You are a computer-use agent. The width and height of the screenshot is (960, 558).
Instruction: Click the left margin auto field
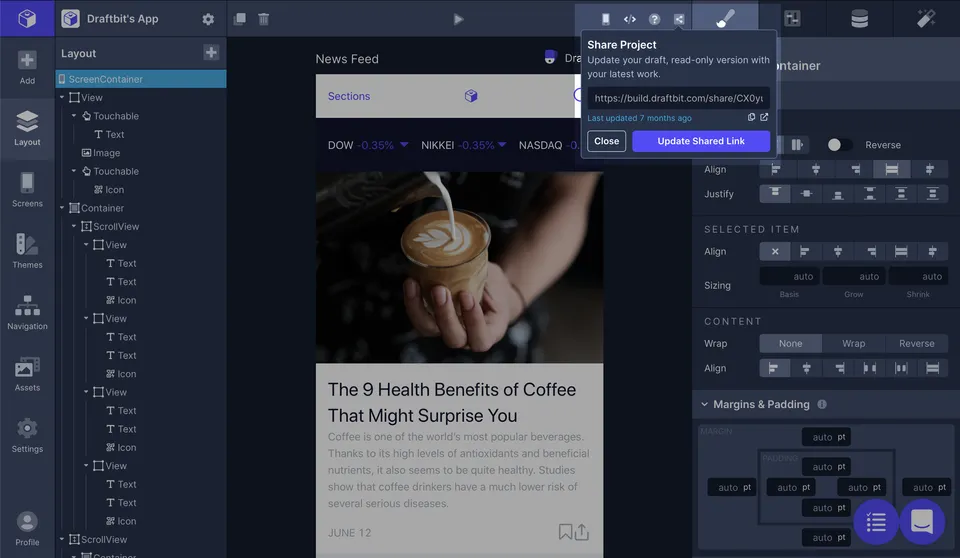(x=732, y=488)
